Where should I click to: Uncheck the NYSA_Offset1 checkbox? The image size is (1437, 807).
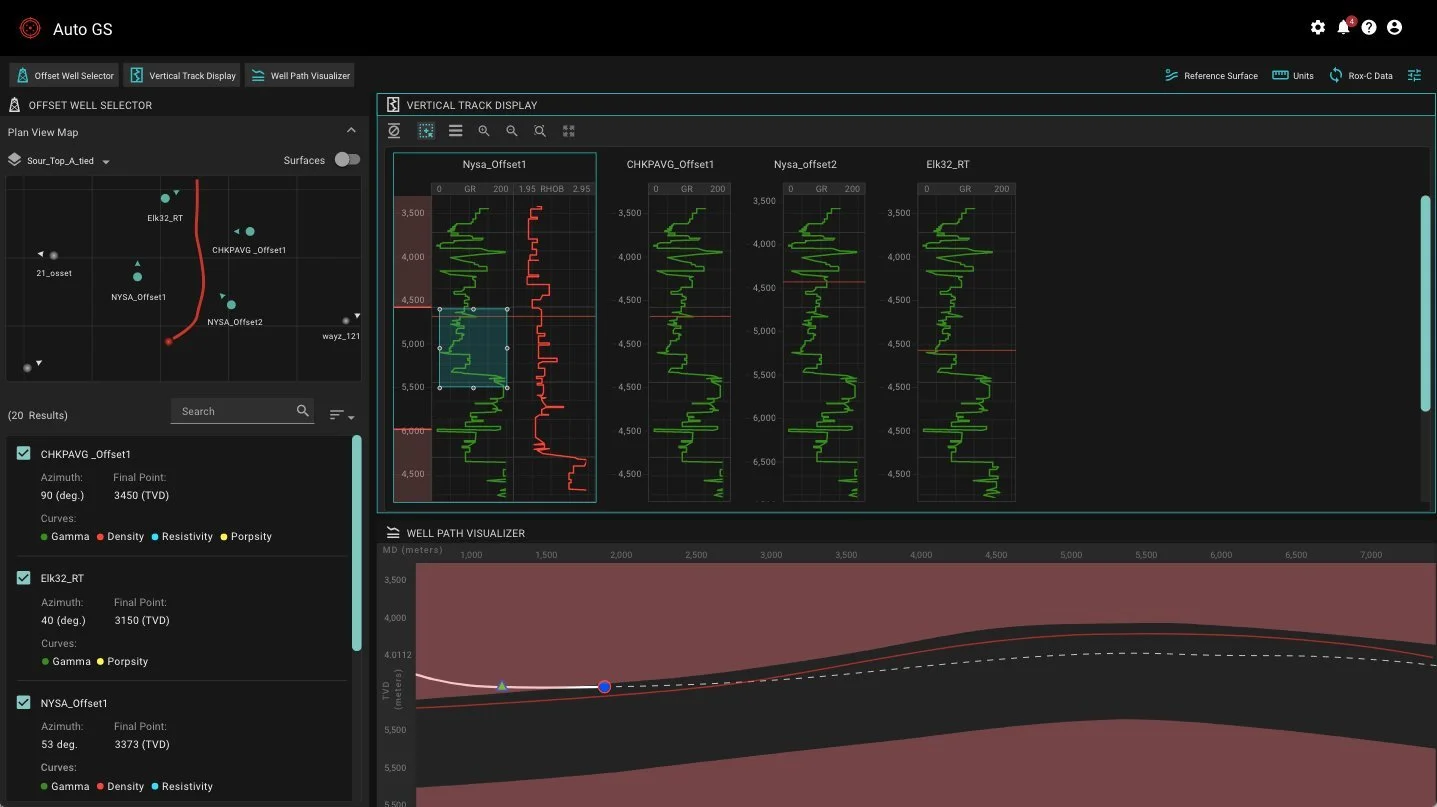(24, 703)
